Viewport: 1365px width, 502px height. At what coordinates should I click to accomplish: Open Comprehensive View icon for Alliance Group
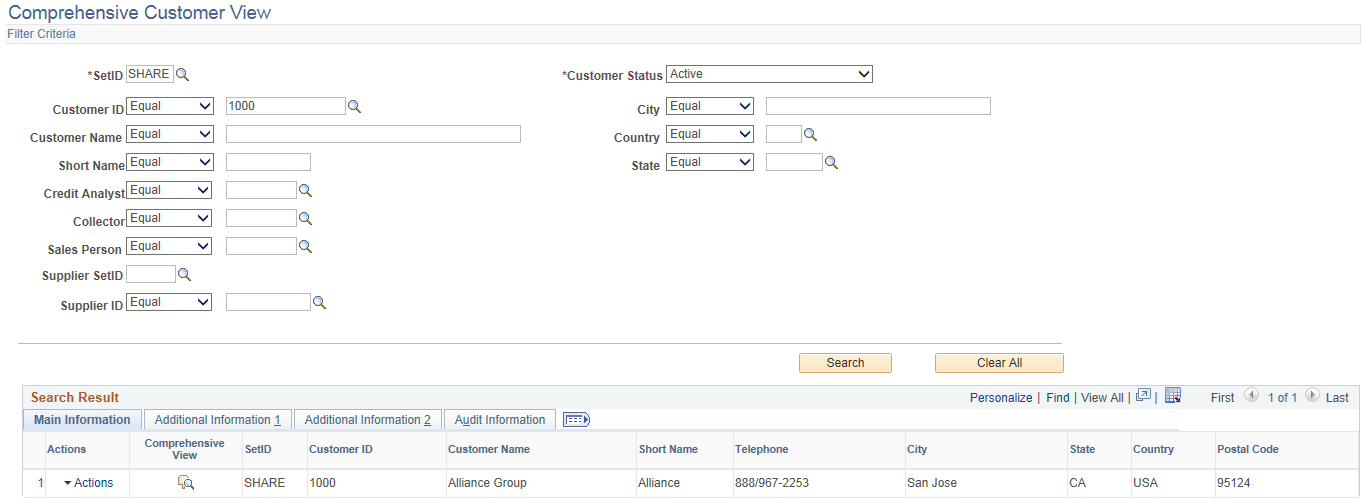point(186,483)
